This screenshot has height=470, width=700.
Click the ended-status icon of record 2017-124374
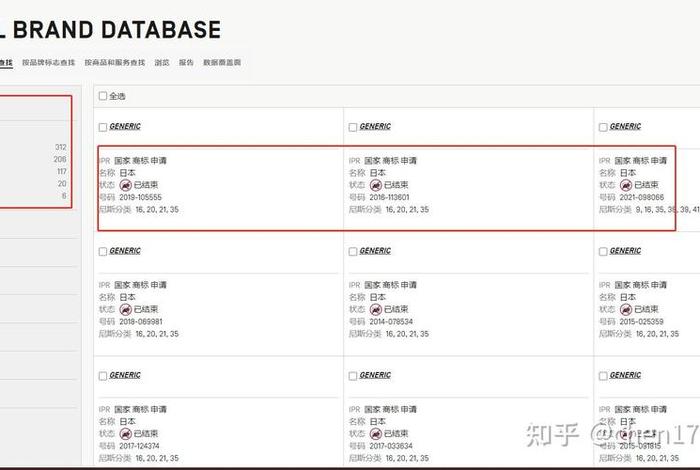(x=125, y=433)
